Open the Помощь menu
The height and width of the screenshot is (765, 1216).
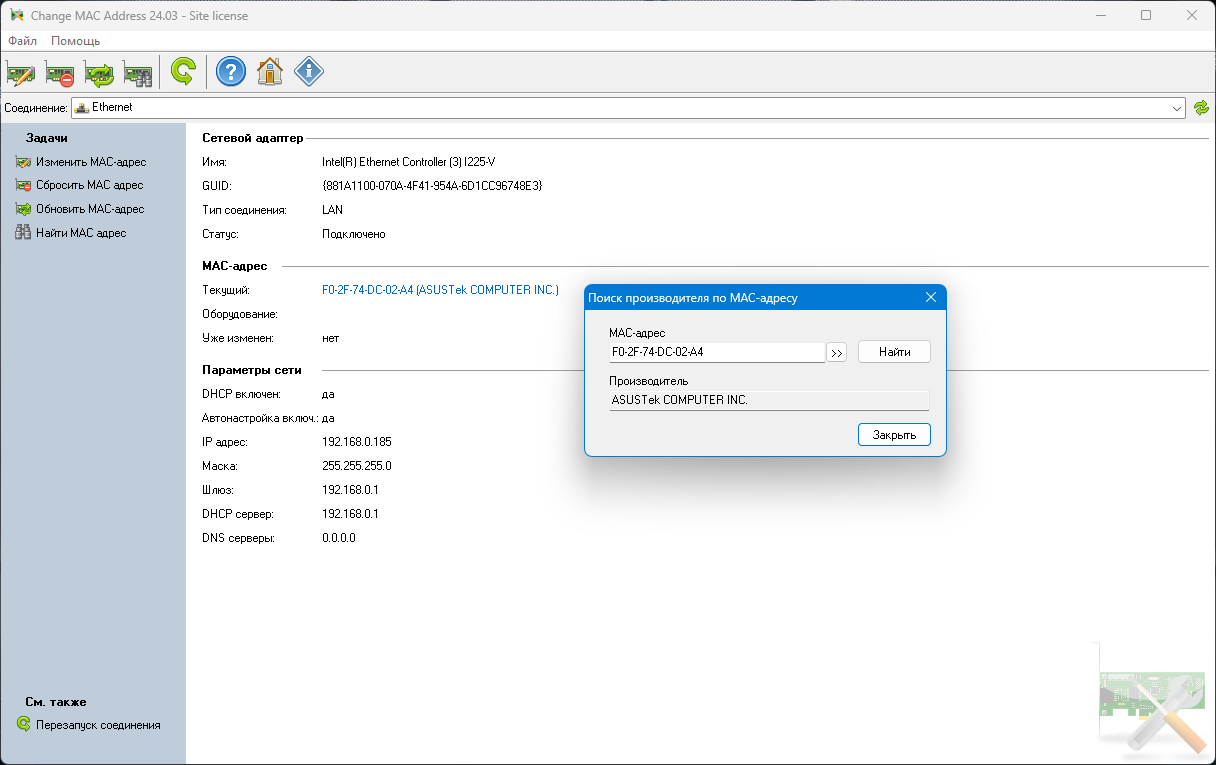pos(75,41)
